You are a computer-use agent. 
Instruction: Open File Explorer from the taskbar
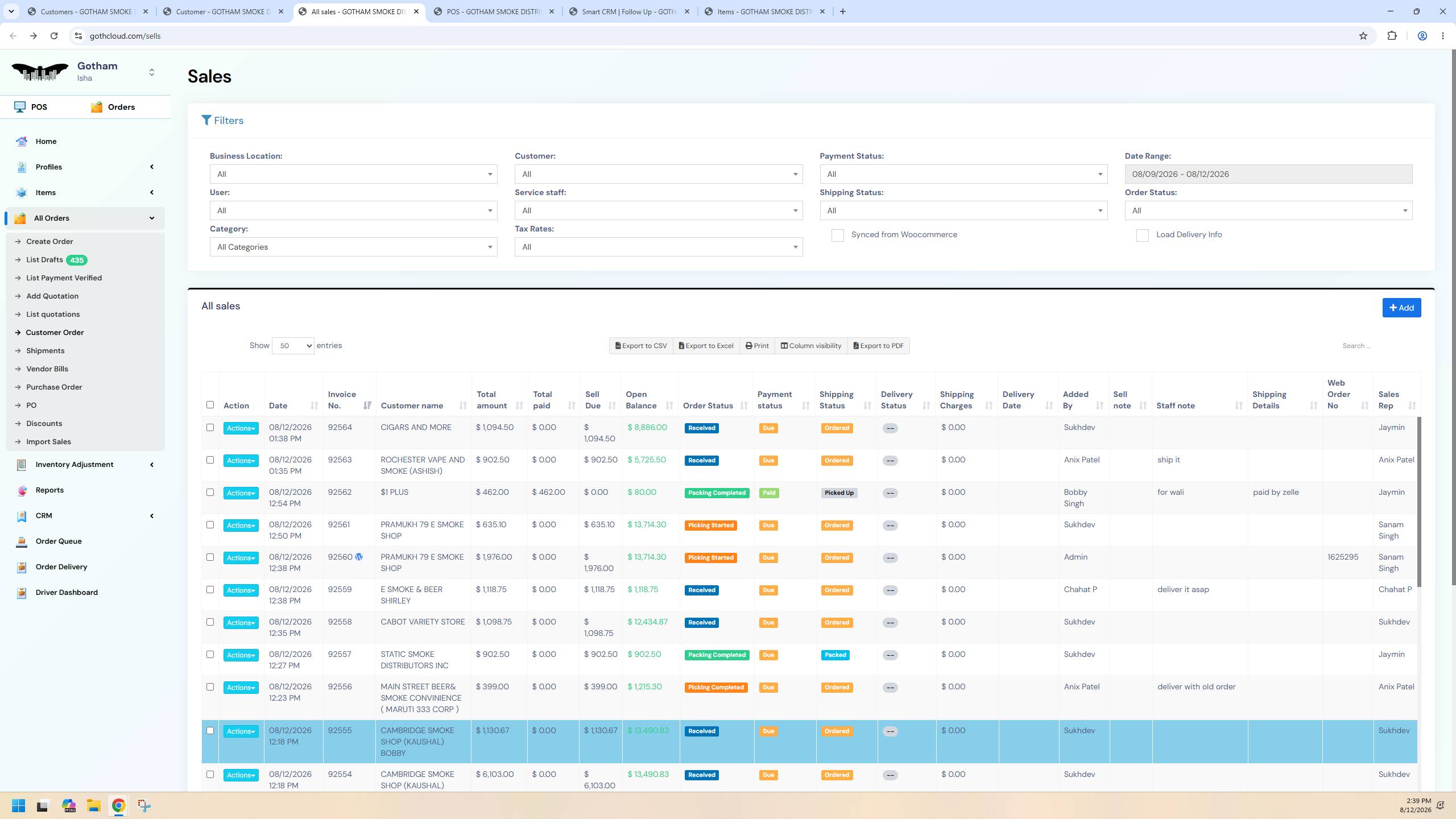coord(94,806)
